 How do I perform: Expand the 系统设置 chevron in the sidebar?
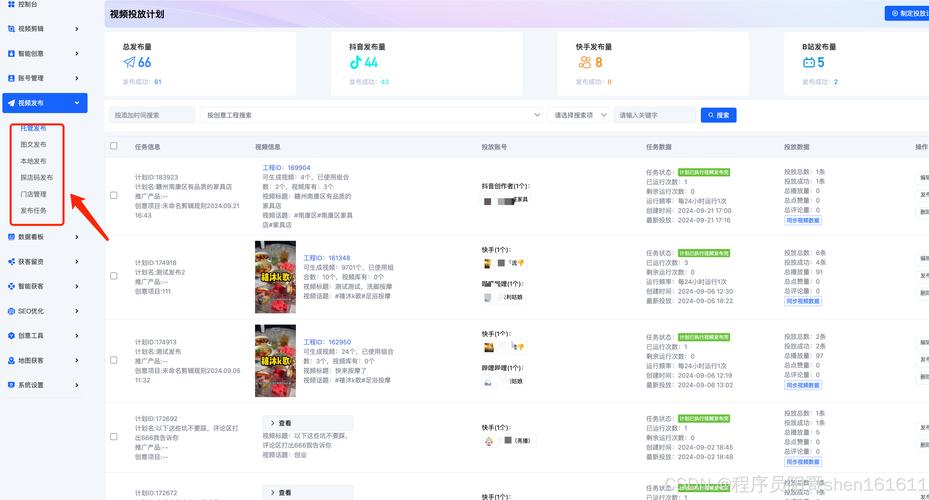click(x=77, y=384)
